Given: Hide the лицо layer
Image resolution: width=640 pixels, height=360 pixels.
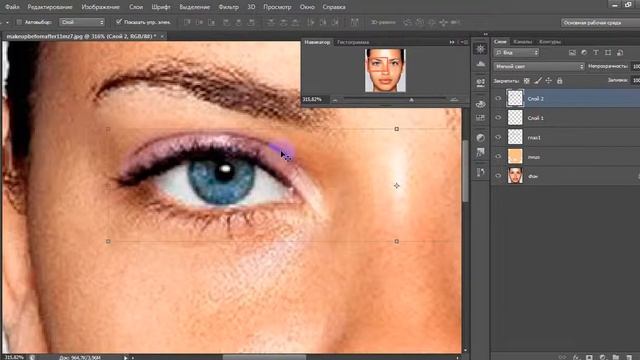Looking at the screenshot, I should coord(498,156).
